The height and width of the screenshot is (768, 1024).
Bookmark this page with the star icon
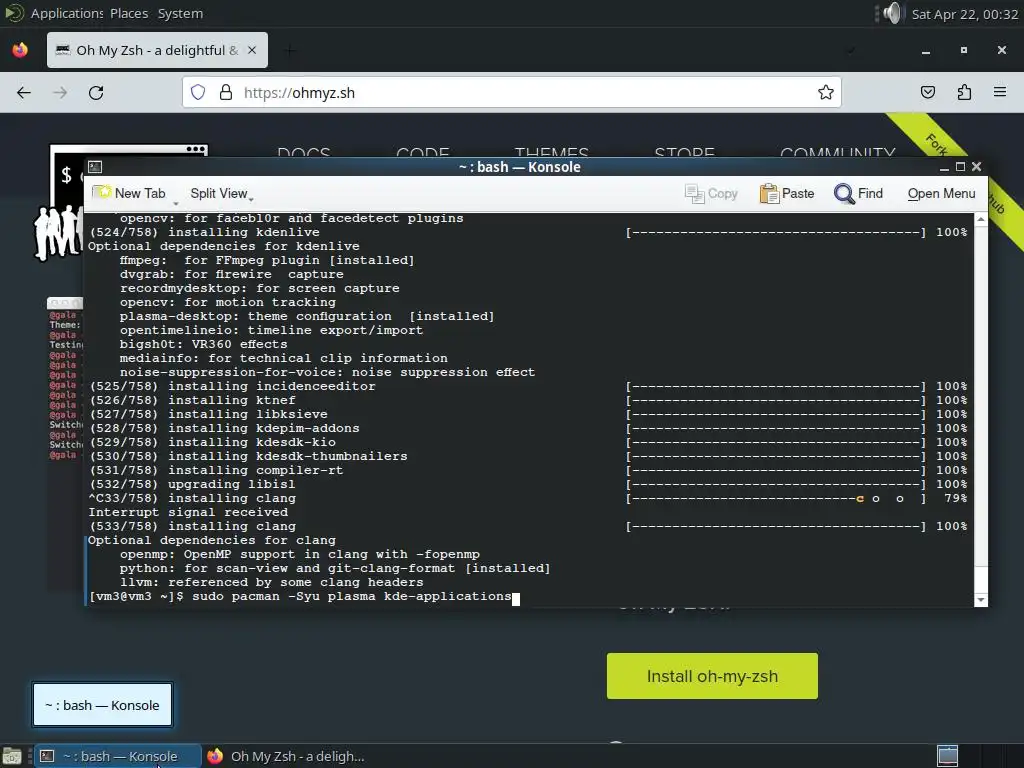pyautogui.click(x=825, y=93)
